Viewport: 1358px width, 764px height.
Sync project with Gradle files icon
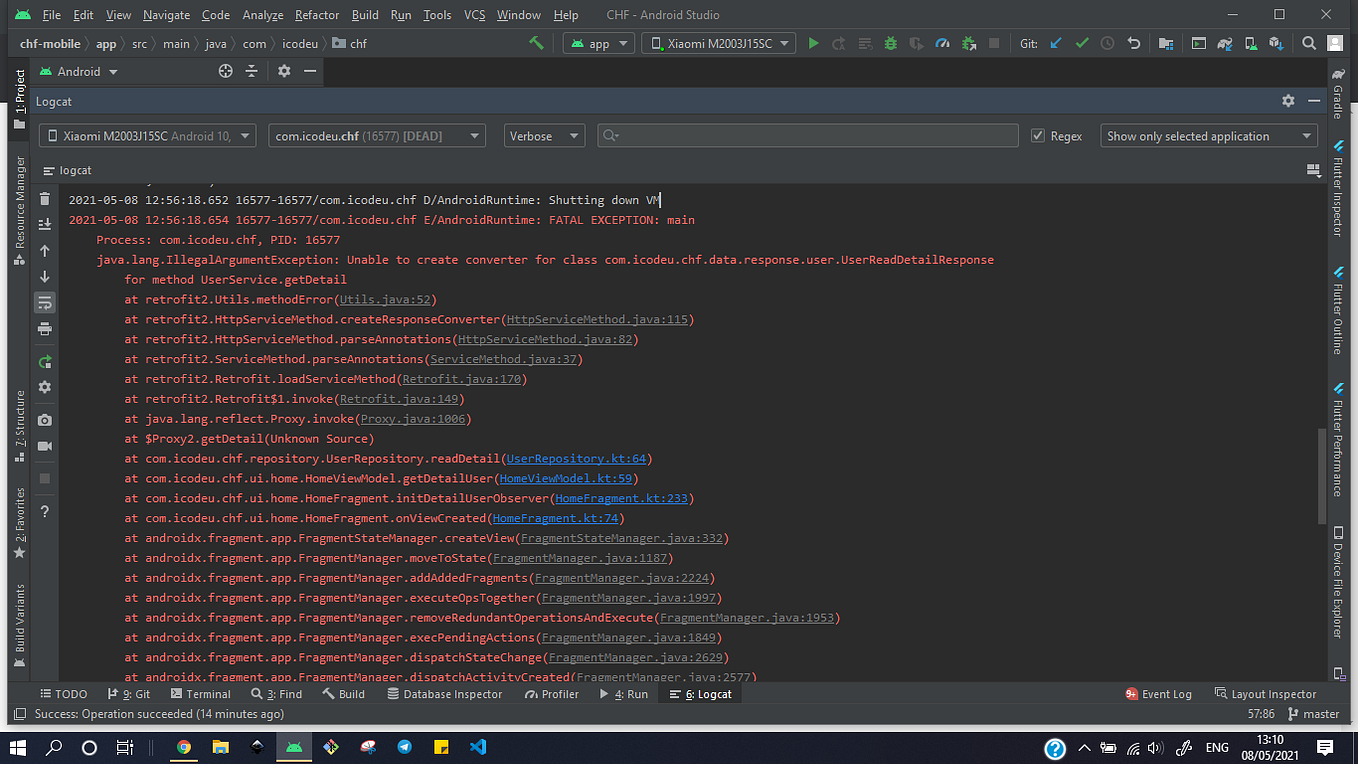point(1225,43)
